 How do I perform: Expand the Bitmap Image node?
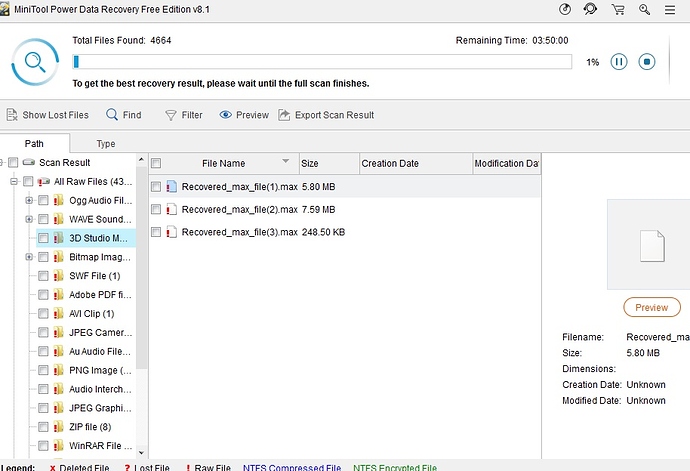coord(29,257)
